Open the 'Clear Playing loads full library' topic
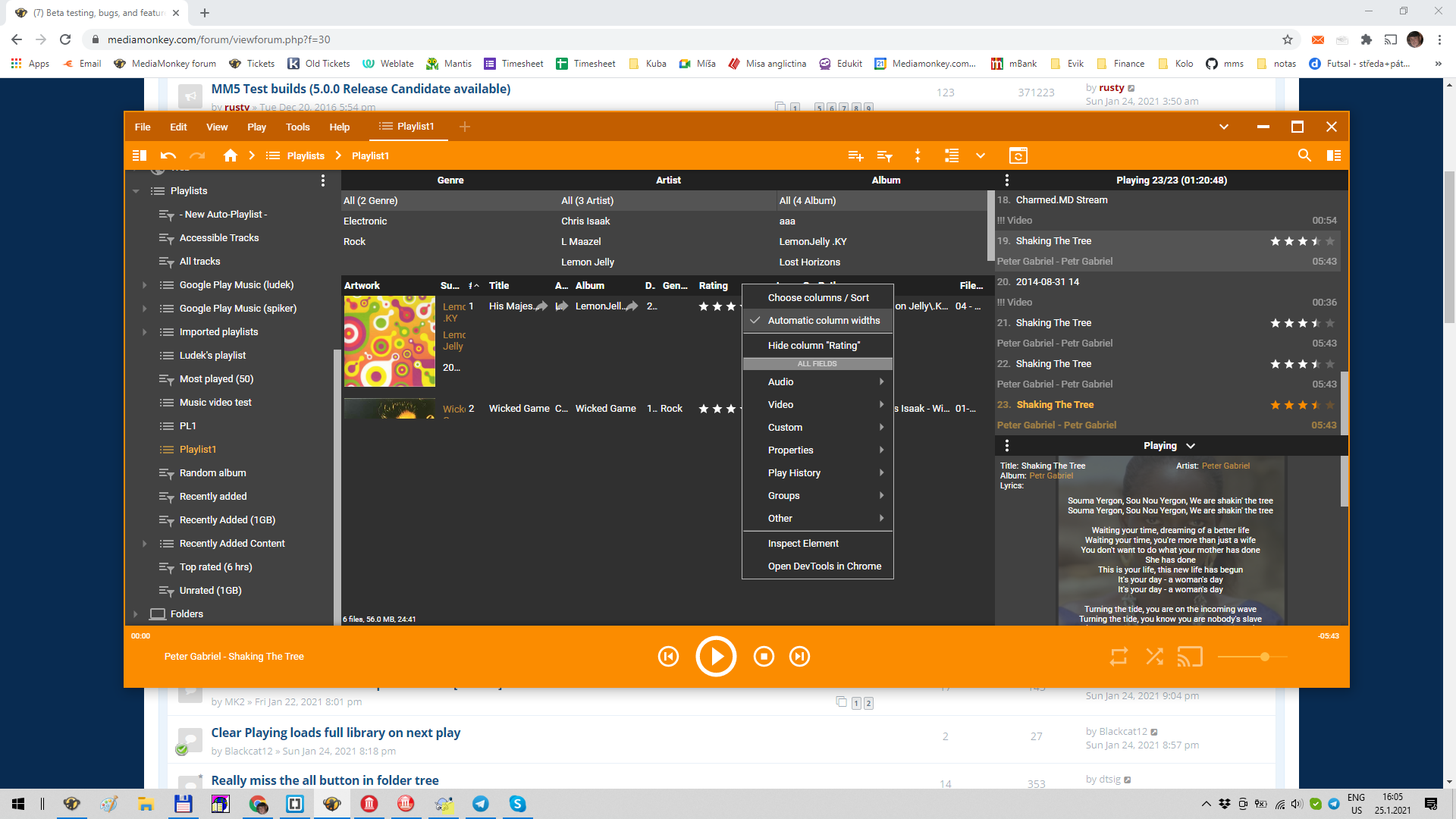1456x819 pixels. point(335,733)
